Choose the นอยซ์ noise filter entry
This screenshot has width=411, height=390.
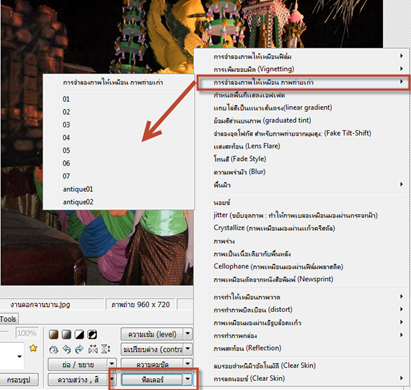(x=222, y=202)
